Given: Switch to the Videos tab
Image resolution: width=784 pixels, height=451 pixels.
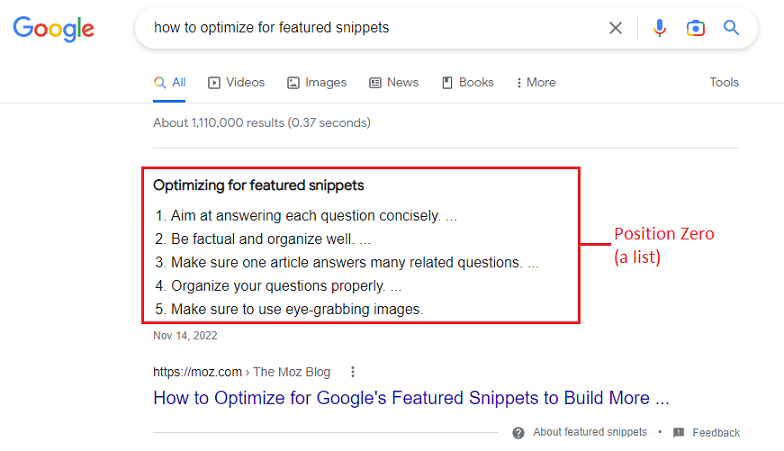Looking at the screenshot, I should click(x=236, y=82).
